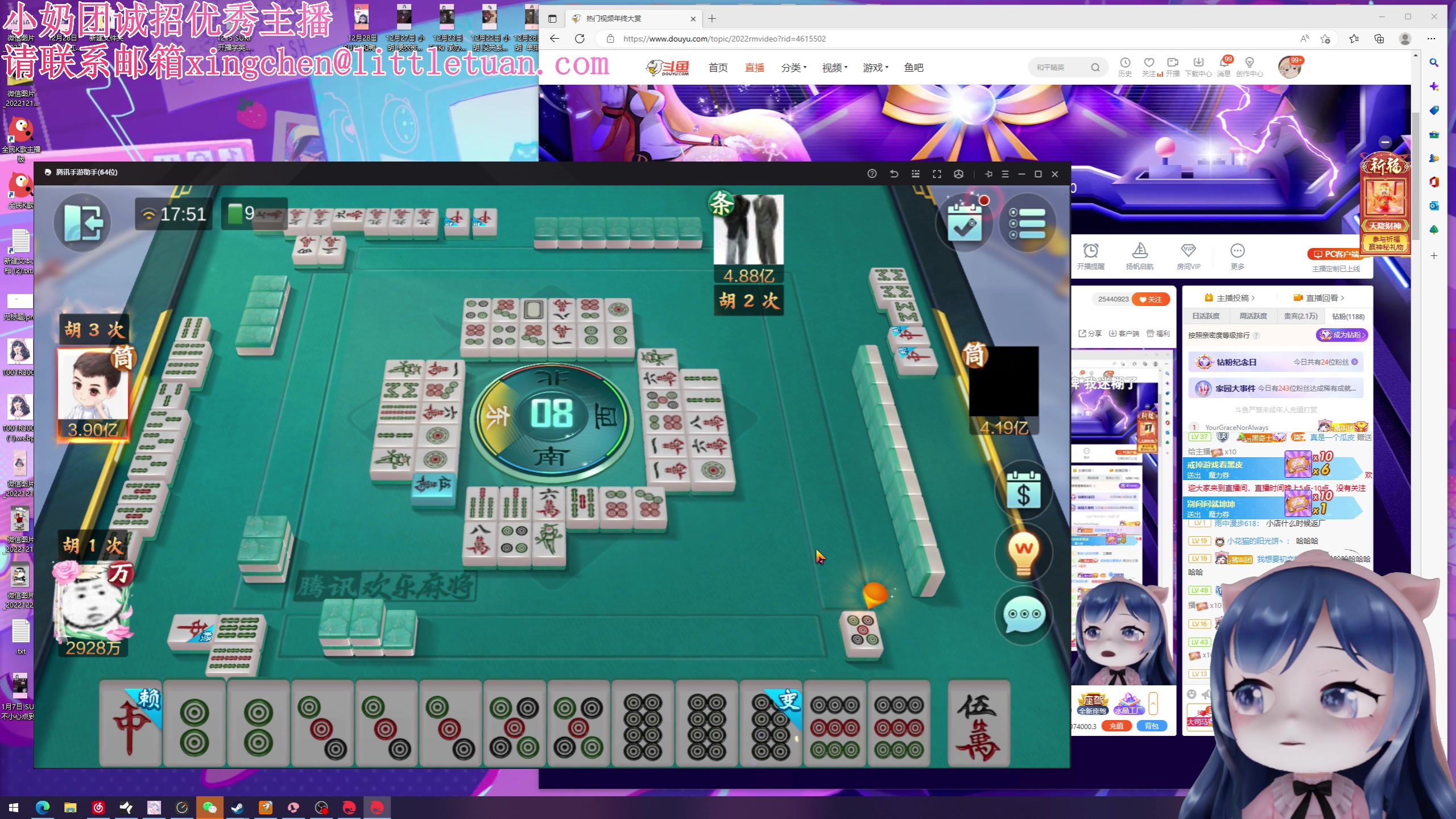Click the dollar calendar reward icon

1023,490
